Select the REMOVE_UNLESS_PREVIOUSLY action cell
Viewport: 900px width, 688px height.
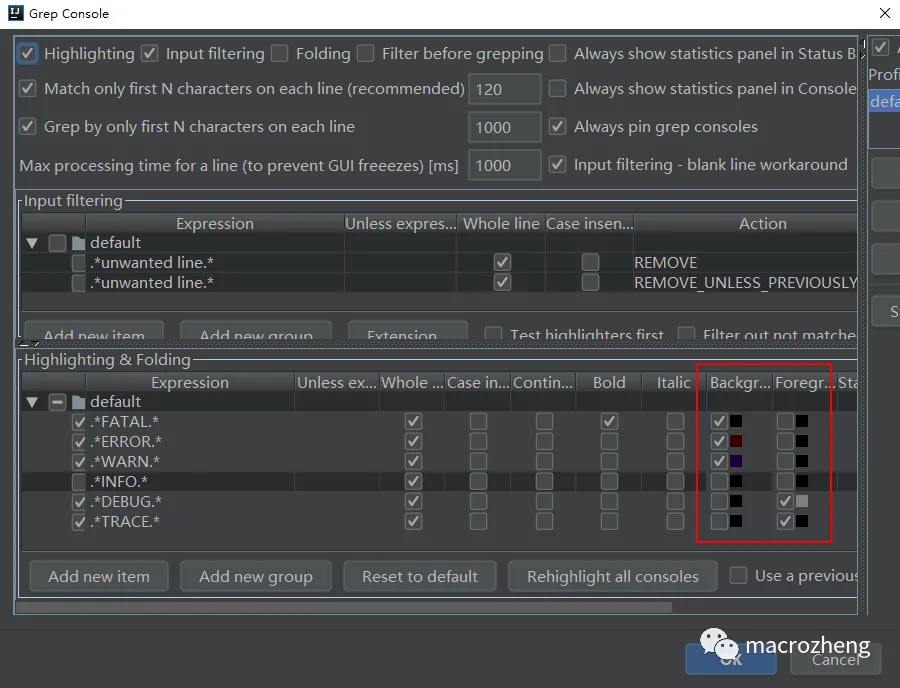pyautogui.click(x=745, y=282)
